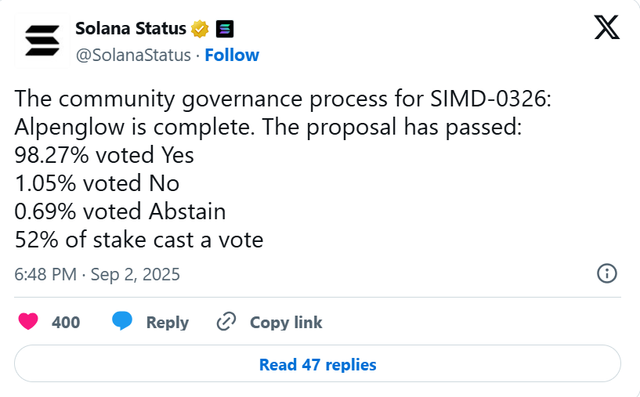The image size is (640, 397).
Task: Click the Reply text label
Action: 167,322
